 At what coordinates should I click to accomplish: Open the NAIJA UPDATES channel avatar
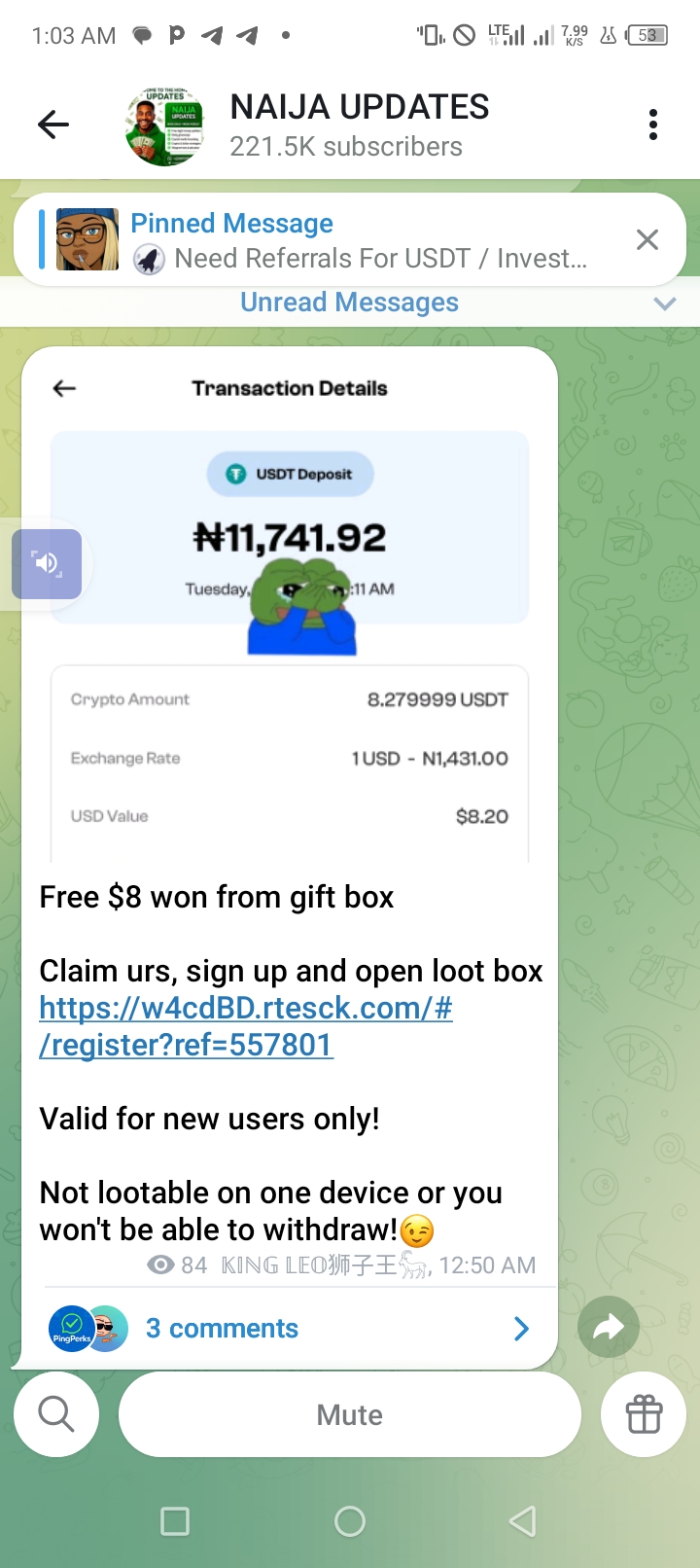tap(165, 126)
